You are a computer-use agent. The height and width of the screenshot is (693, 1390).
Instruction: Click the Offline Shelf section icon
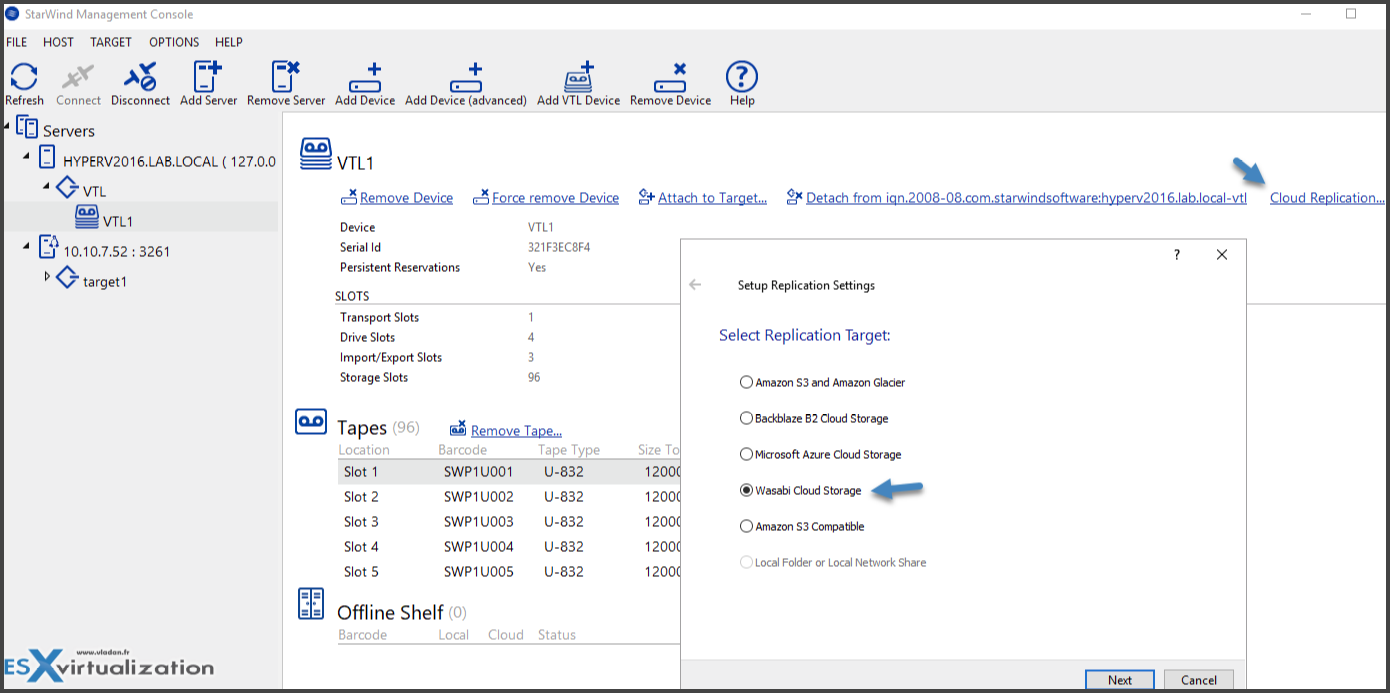311,604
